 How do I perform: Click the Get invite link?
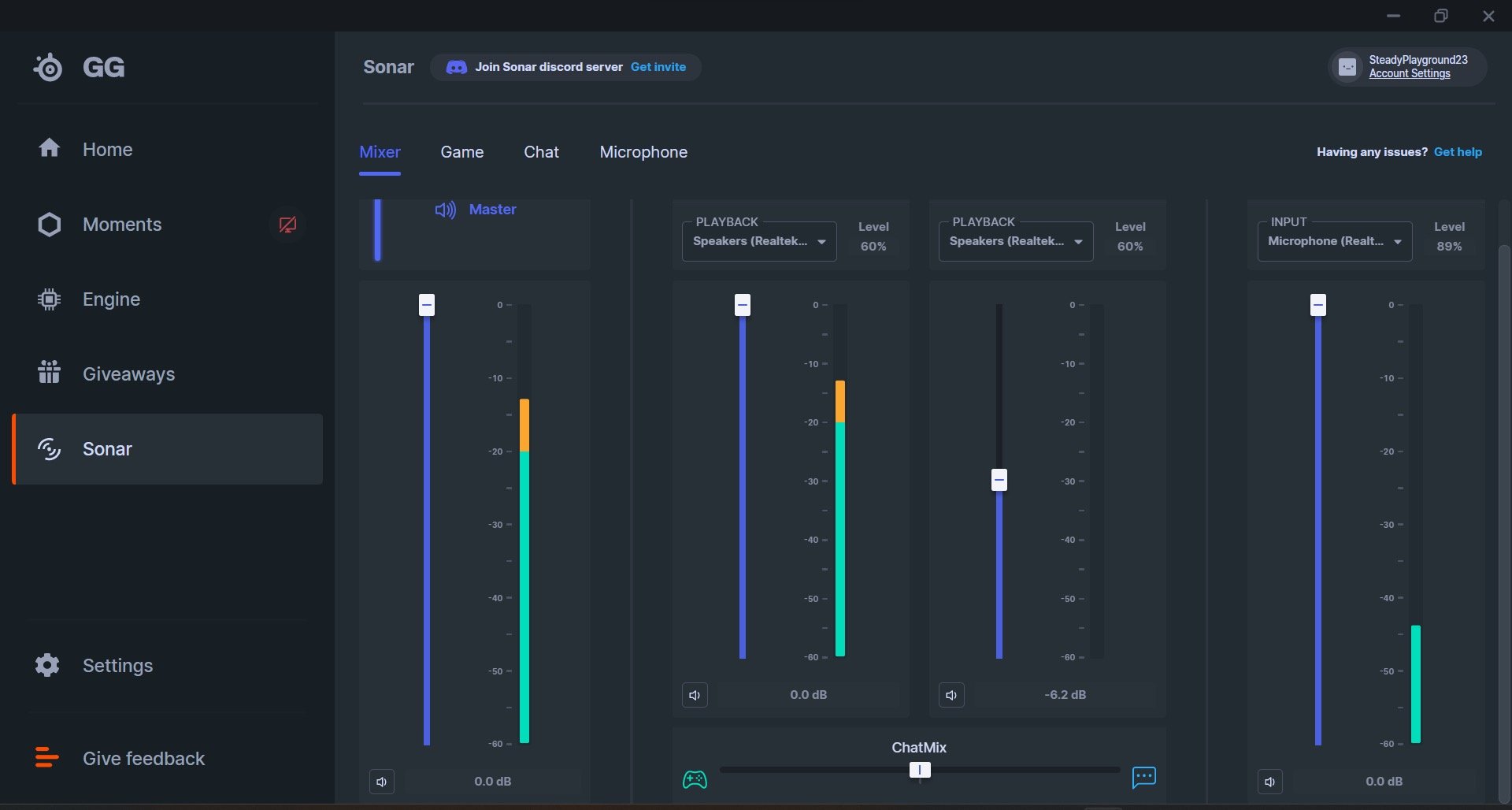click(658, 67)
